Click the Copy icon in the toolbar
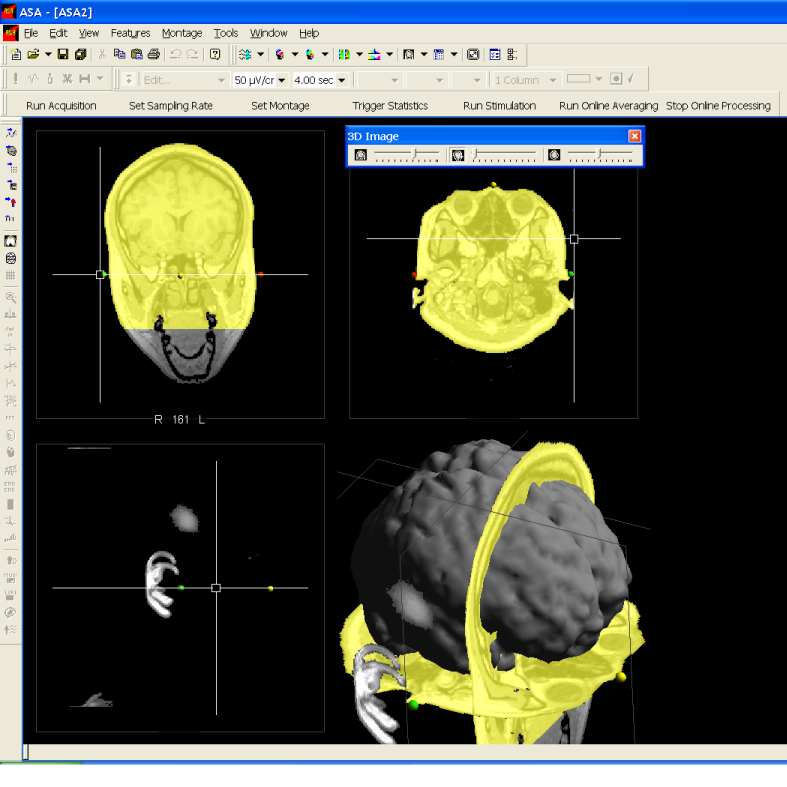The height and width of the screenshot is (787, 787). click(x=119, y=54)
